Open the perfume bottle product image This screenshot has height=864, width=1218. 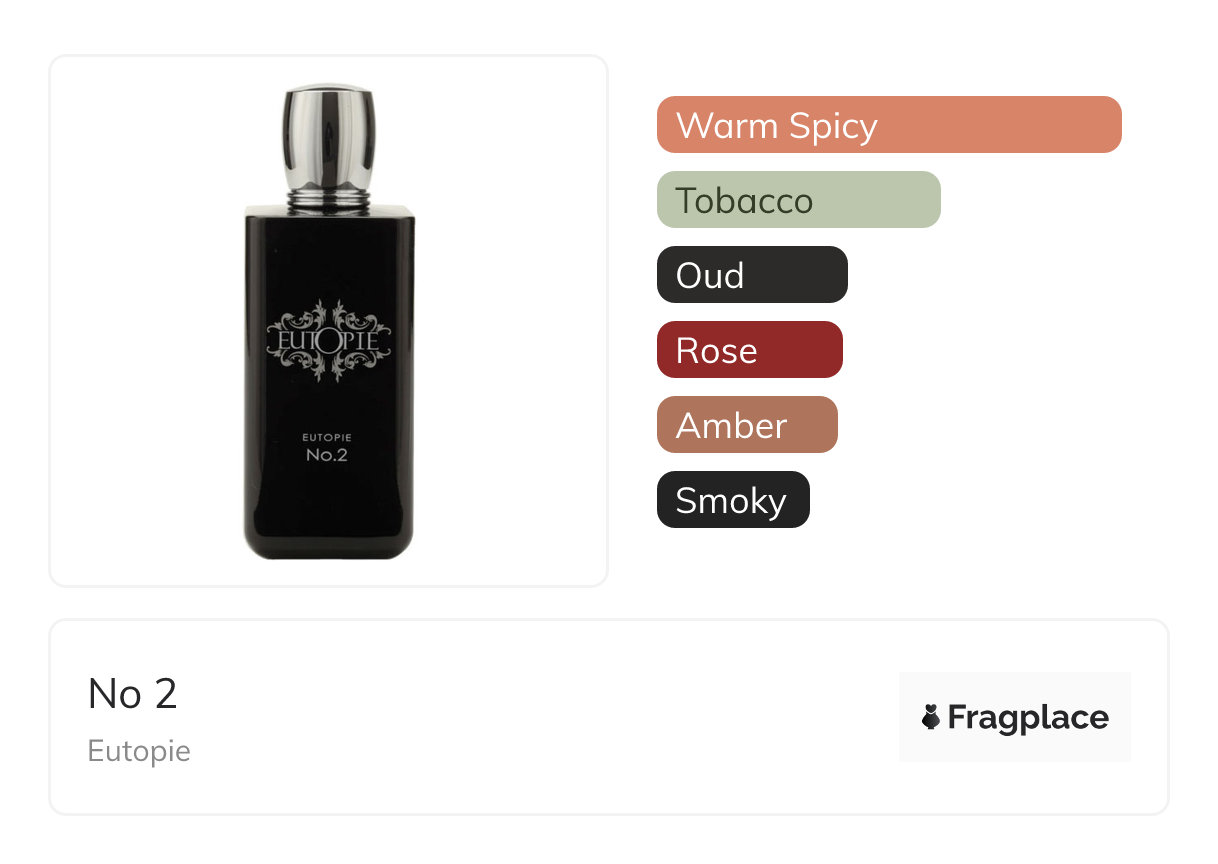click(x=329, y=322)
